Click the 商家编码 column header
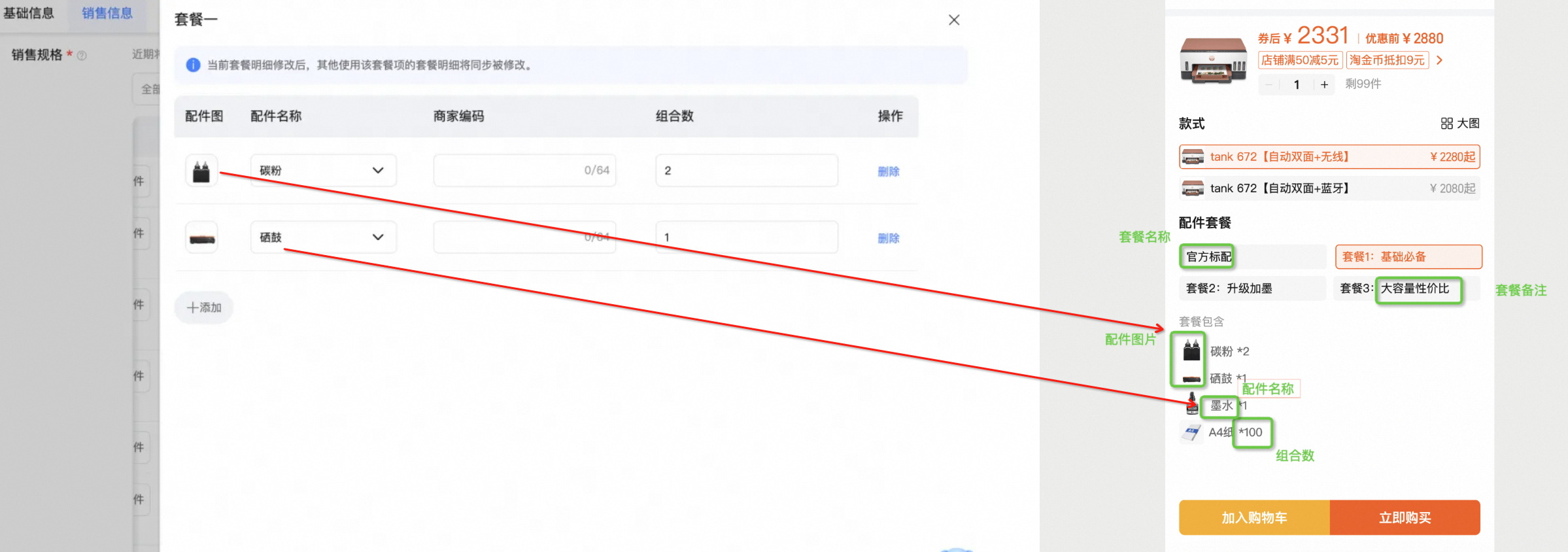This screenshot has height=552, width=1568. [x=459, y=116]
